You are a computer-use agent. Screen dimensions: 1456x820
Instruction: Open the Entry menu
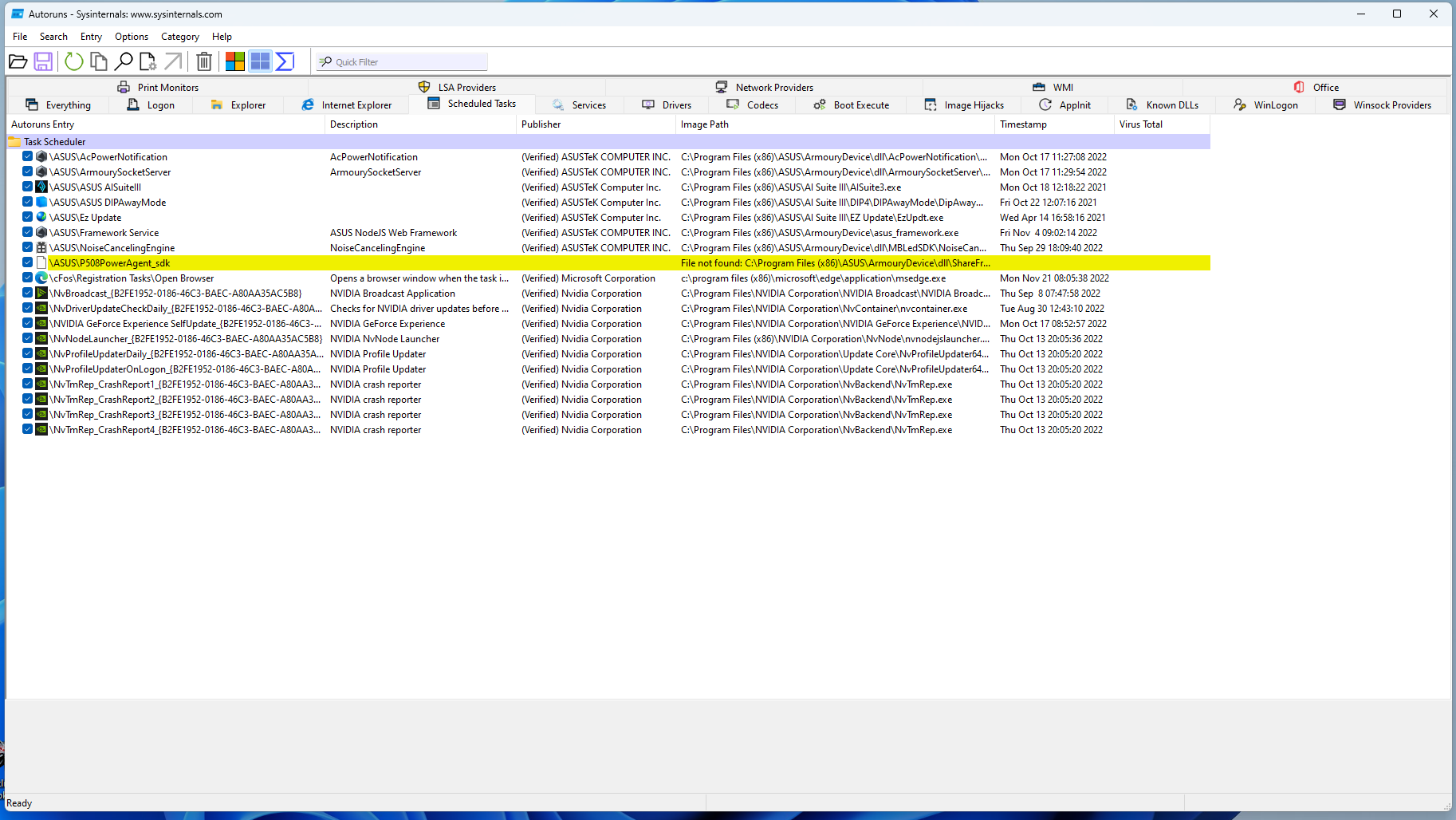coord(91,37)
